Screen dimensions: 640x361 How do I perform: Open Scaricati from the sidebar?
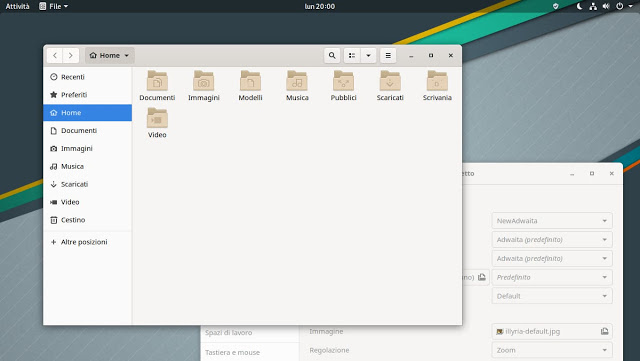pyautogui.click(x=87, y=184)
